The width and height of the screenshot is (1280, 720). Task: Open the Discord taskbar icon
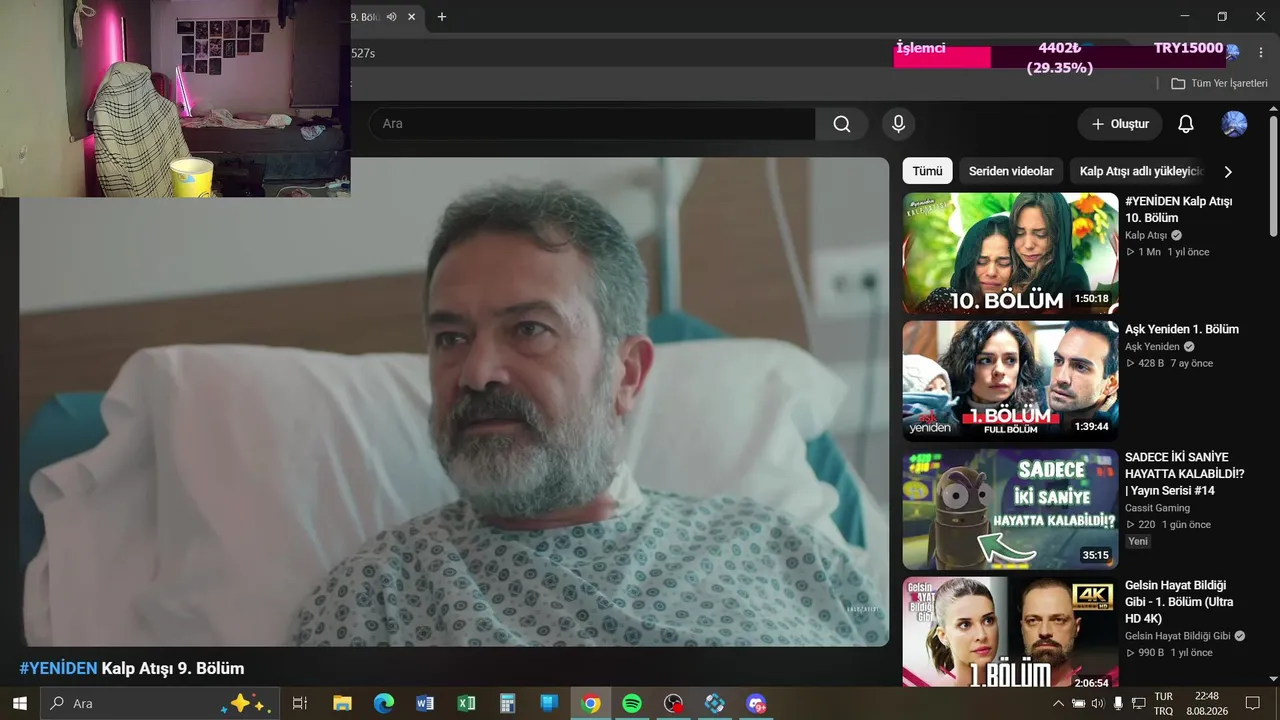(756, 703)
